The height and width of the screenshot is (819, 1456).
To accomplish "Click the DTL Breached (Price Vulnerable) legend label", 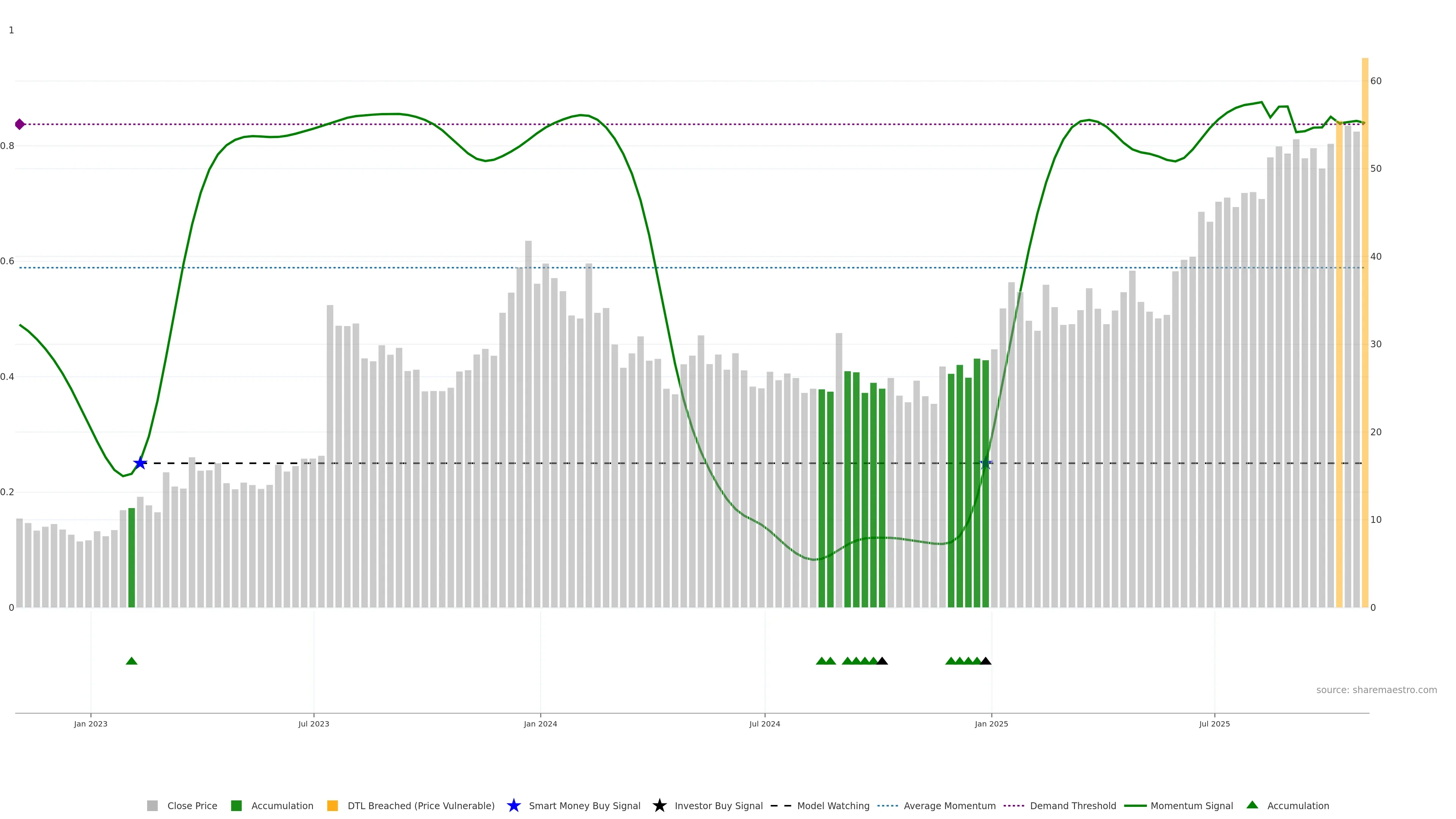I will 420,805.
